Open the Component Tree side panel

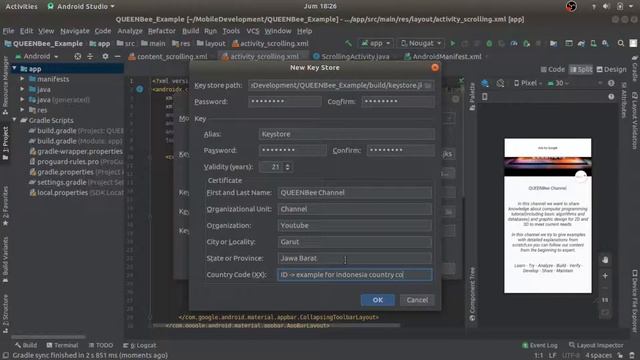point(472,294)
